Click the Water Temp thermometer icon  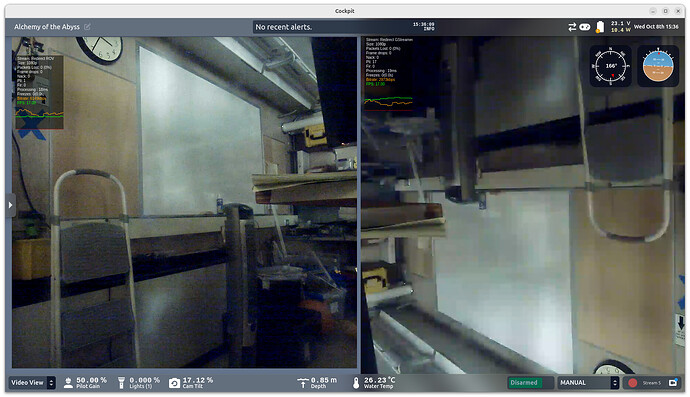[356, 383]
